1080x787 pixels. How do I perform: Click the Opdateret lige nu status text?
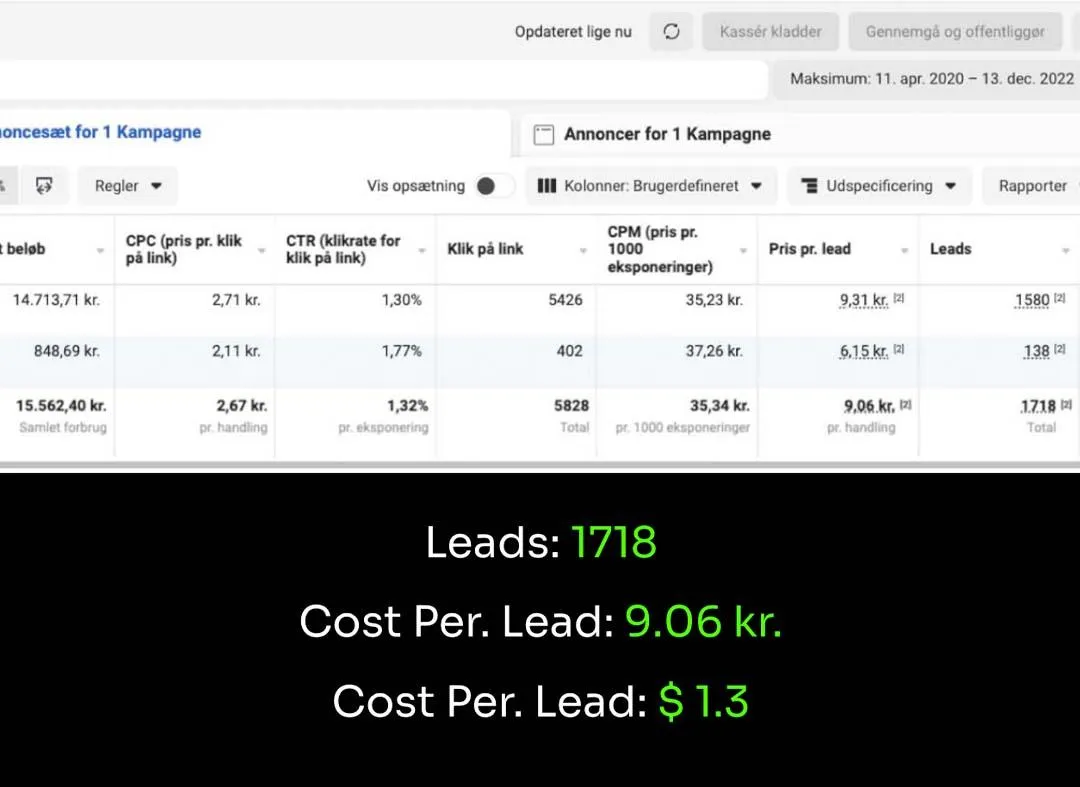tap(573, 32)
